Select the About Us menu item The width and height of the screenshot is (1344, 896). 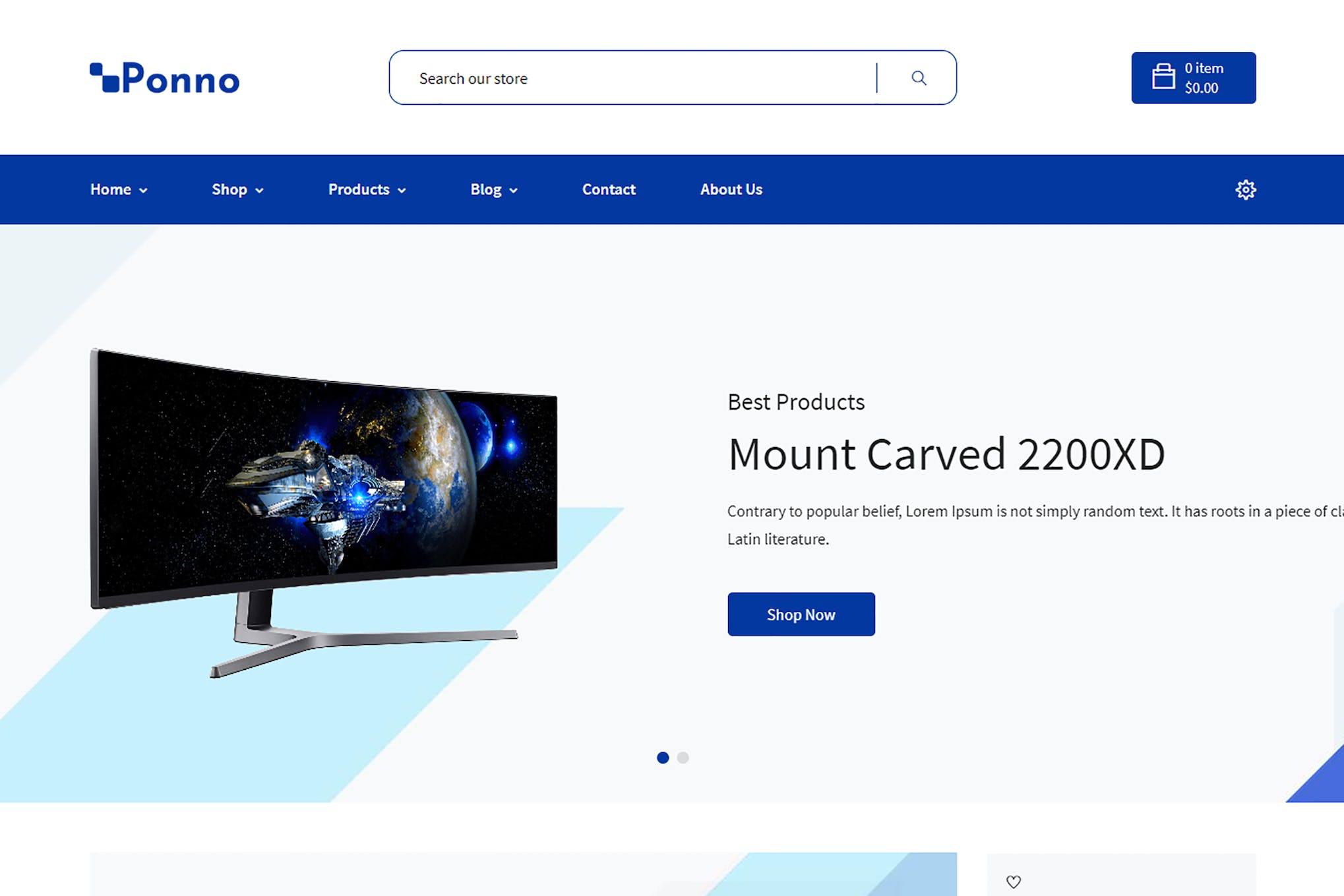731,189
